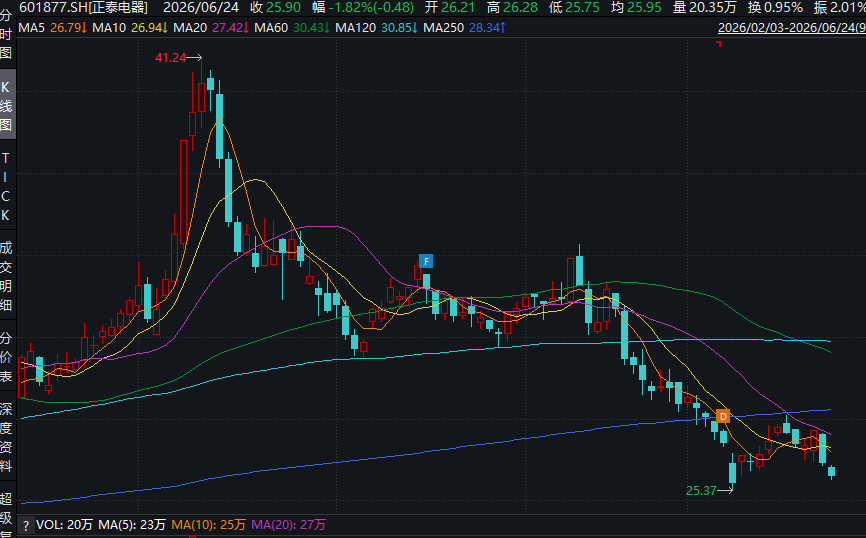The image size is (866, 538).
Task: Click the blue F event marker
Action: click(426, 261)
